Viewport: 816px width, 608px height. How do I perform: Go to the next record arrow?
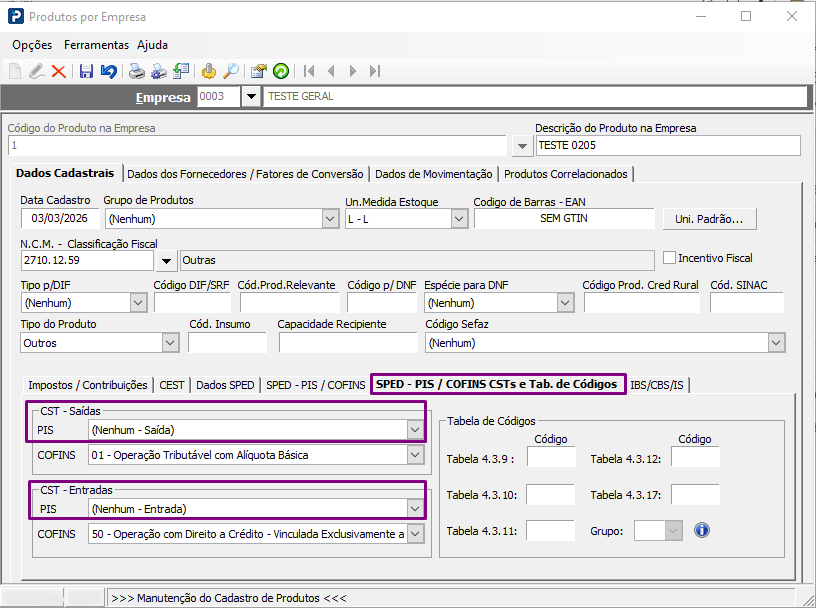353,71
